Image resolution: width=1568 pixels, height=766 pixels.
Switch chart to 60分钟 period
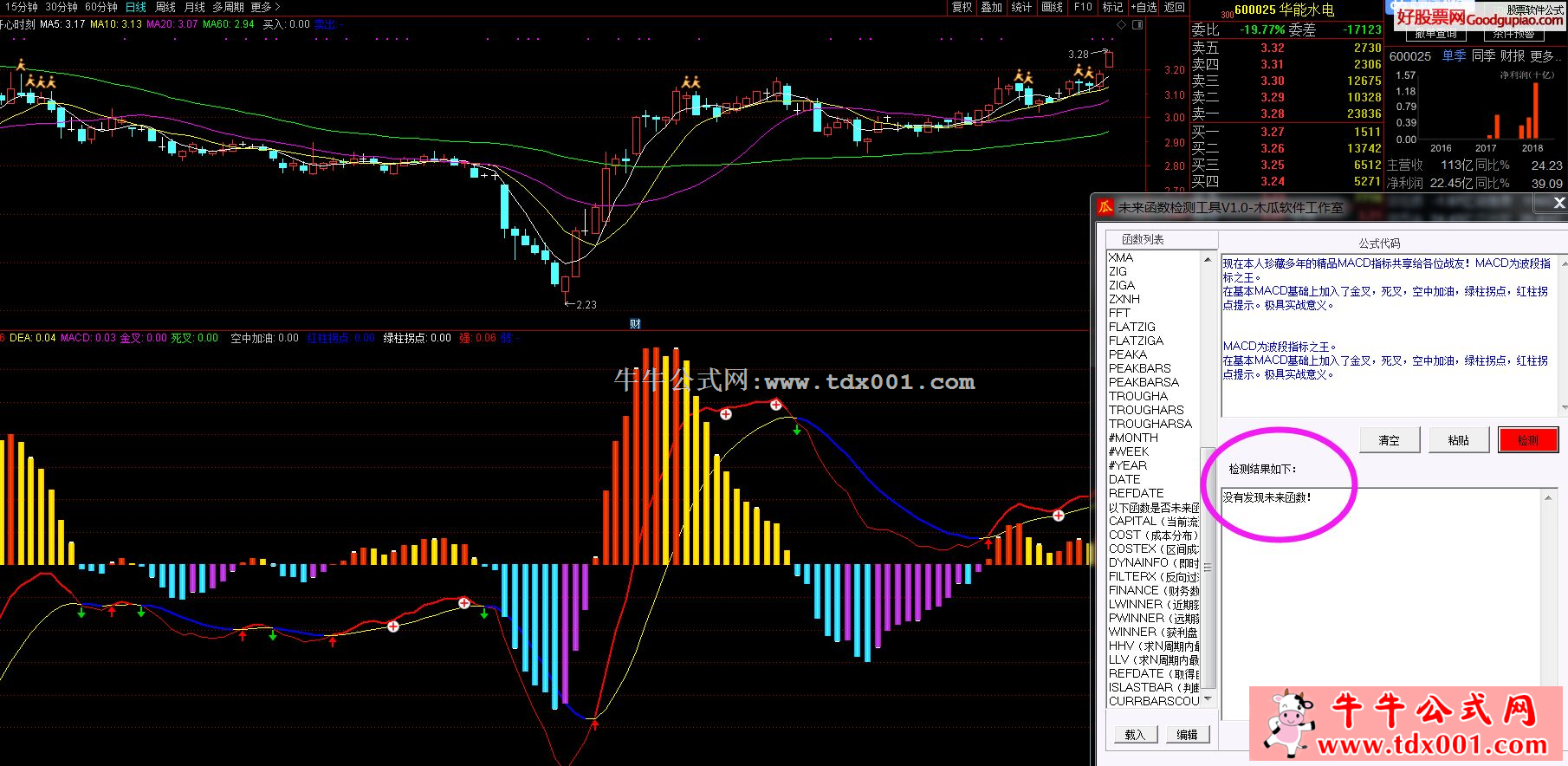[x=101, y=7]
